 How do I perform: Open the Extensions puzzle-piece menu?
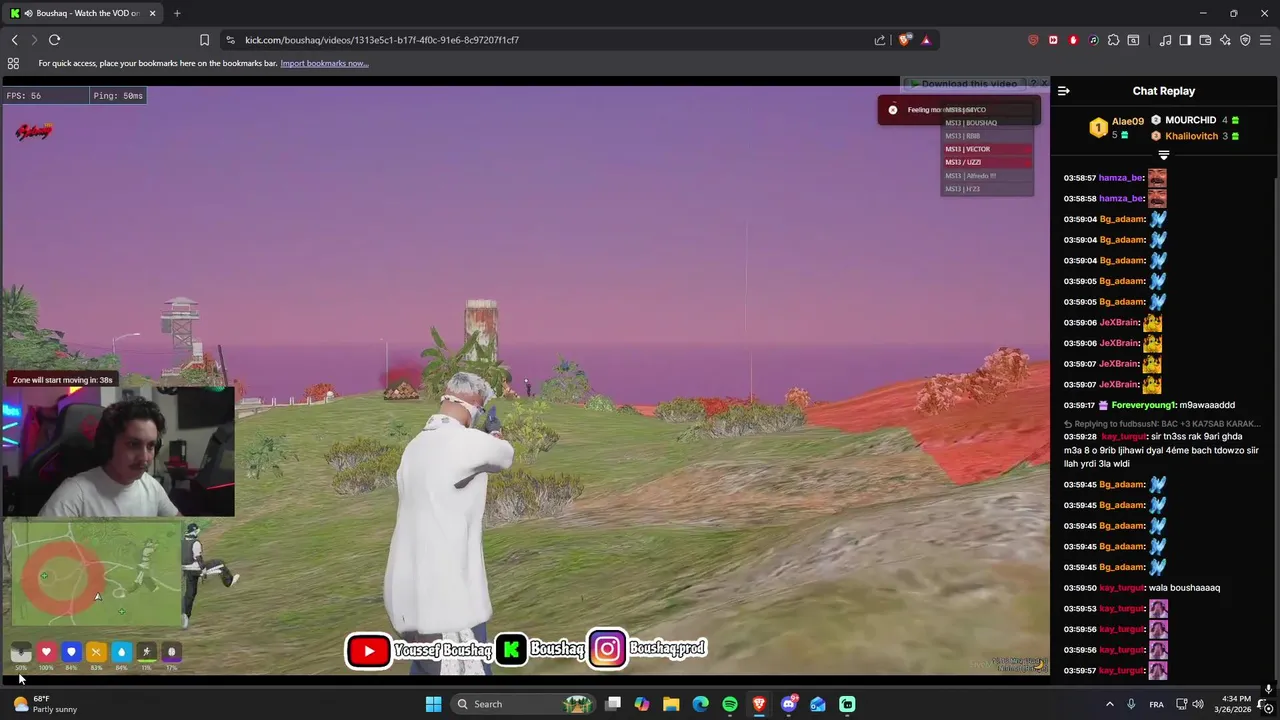[1113, 40]
